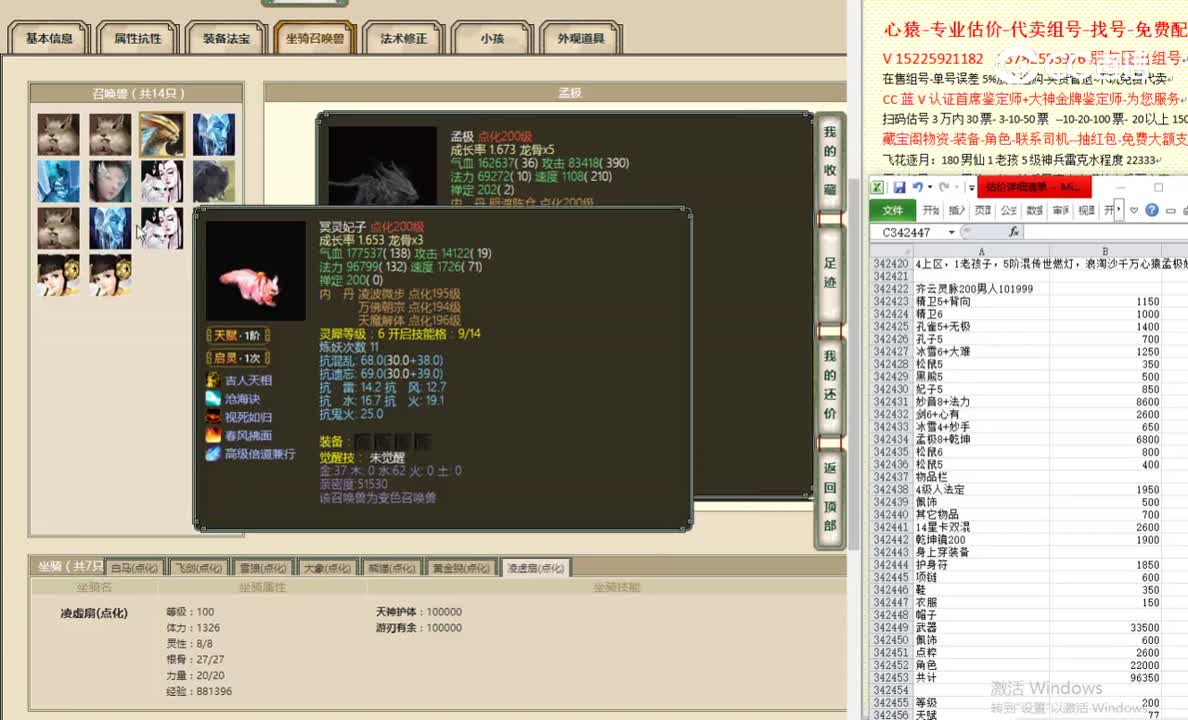This screenshot has width=1188, height=720.
Task: Click the 沧海诀 skill icon
Action: pyautogui.click(x=213, y=399)
